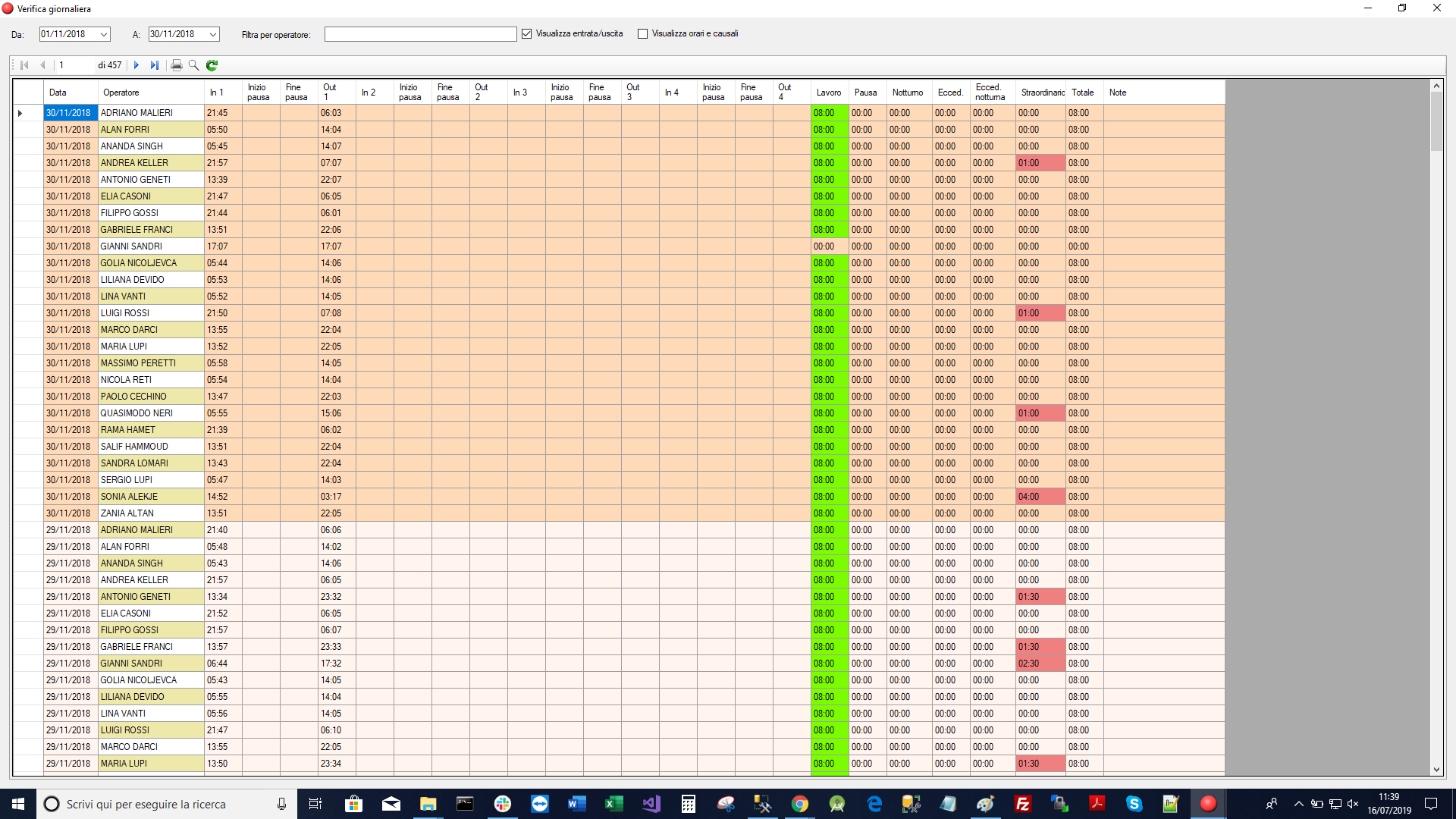Click the Totale column header

point(1083,93)
